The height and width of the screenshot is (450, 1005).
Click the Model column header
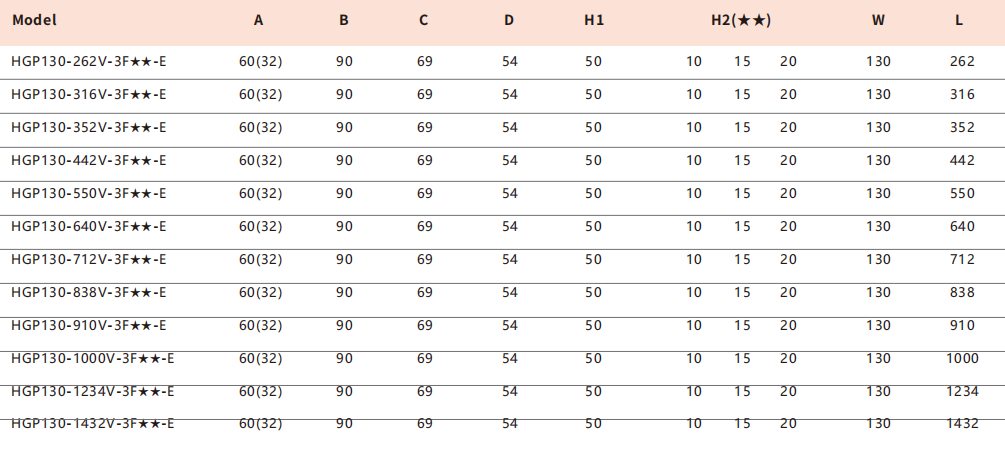point(34,20)
